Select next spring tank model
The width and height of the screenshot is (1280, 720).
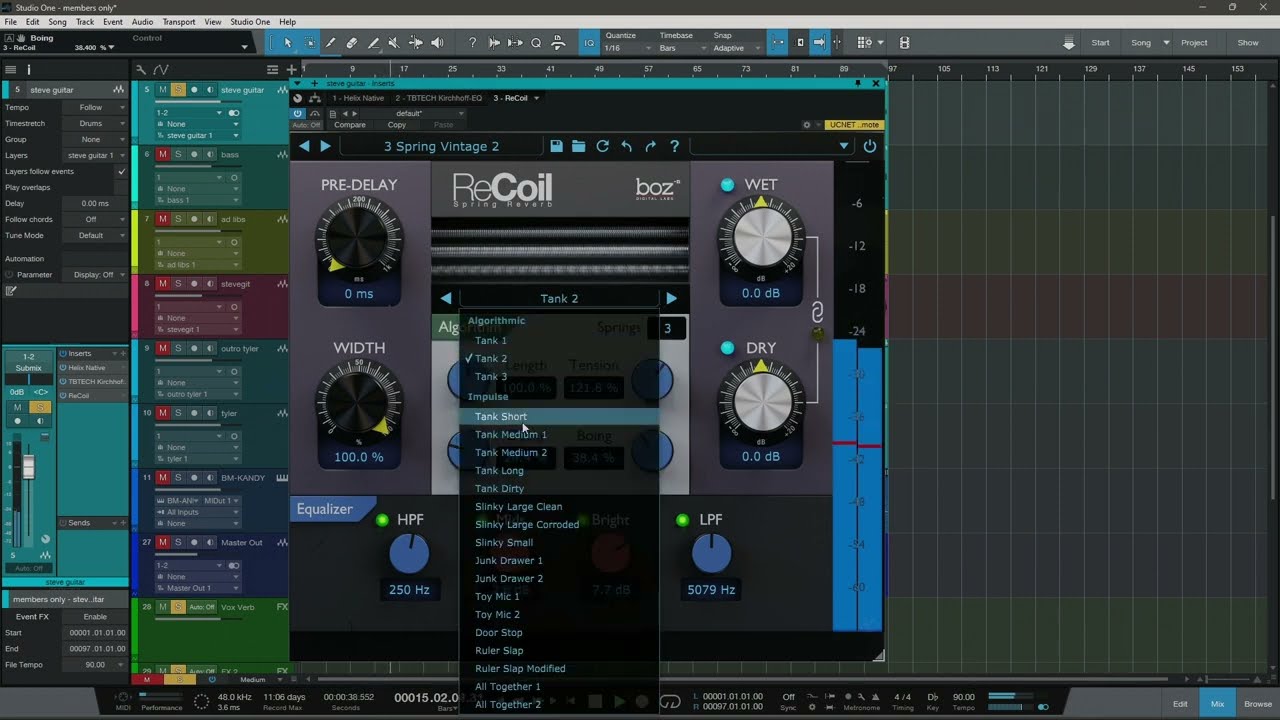[x=671, y=298]
